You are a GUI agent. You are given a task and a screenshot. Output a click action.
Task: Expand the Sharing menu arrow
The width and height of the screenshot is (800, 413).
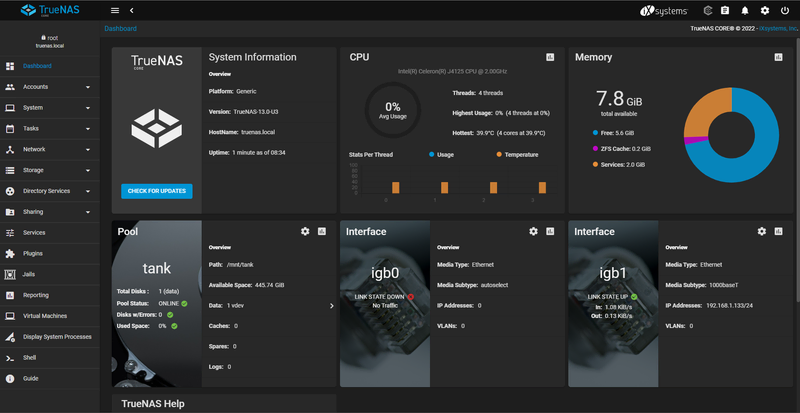pos(88,212)
